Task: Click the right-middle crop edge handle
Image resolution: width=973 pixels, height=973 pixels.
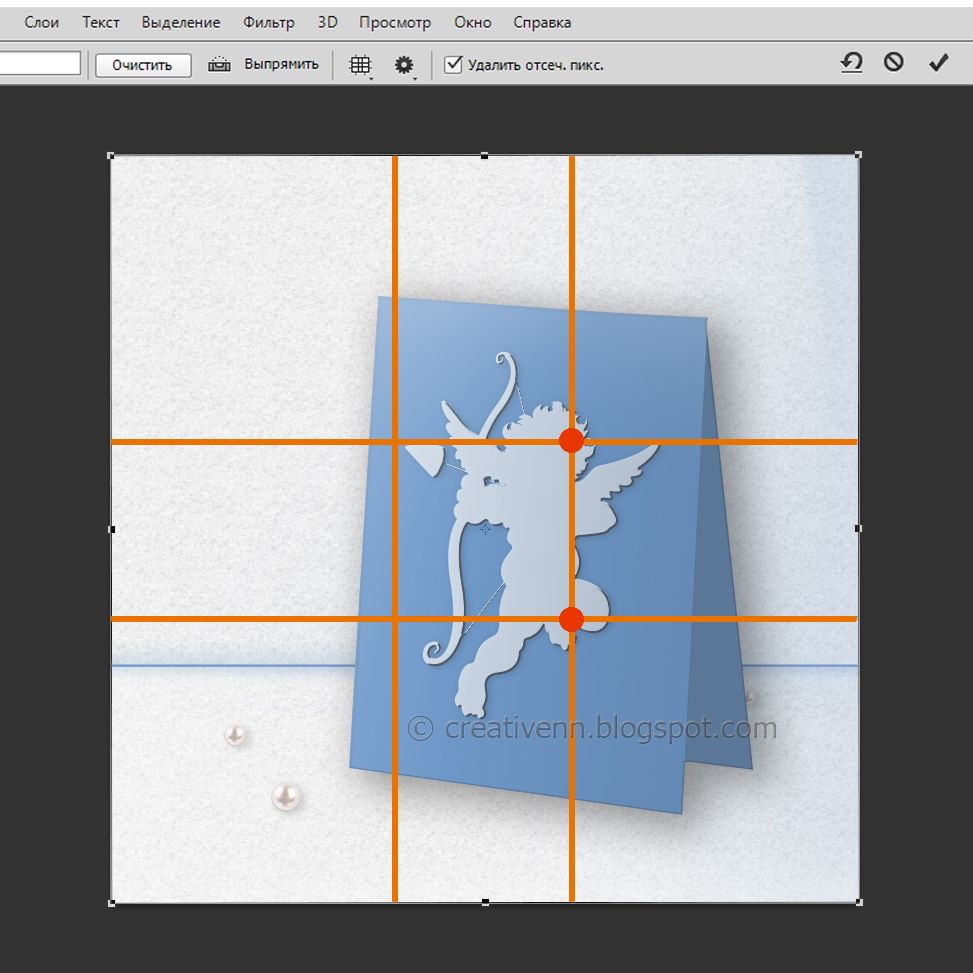Action: [x=858, y=529]
